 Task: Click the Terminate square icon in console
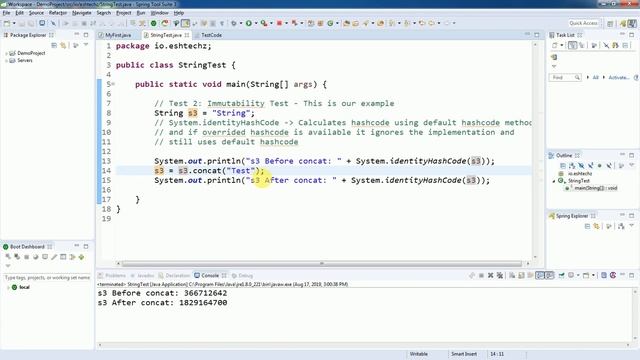tap(481, 276)
